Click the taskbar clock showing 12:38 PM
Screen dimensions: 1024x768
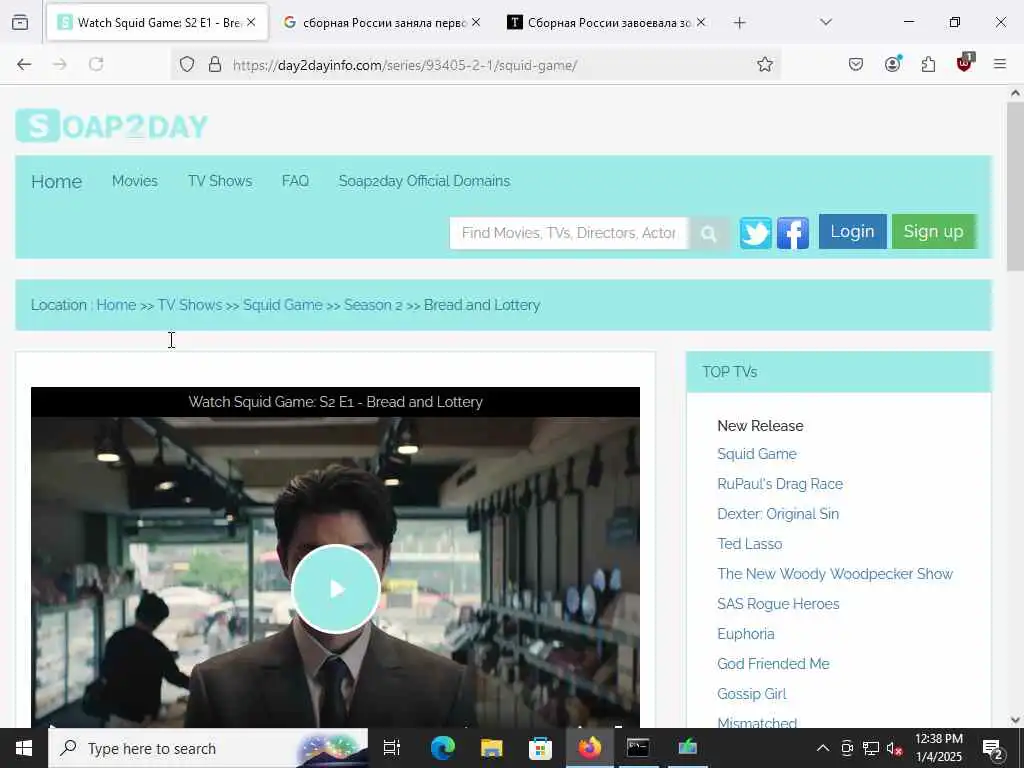point(938,748)
